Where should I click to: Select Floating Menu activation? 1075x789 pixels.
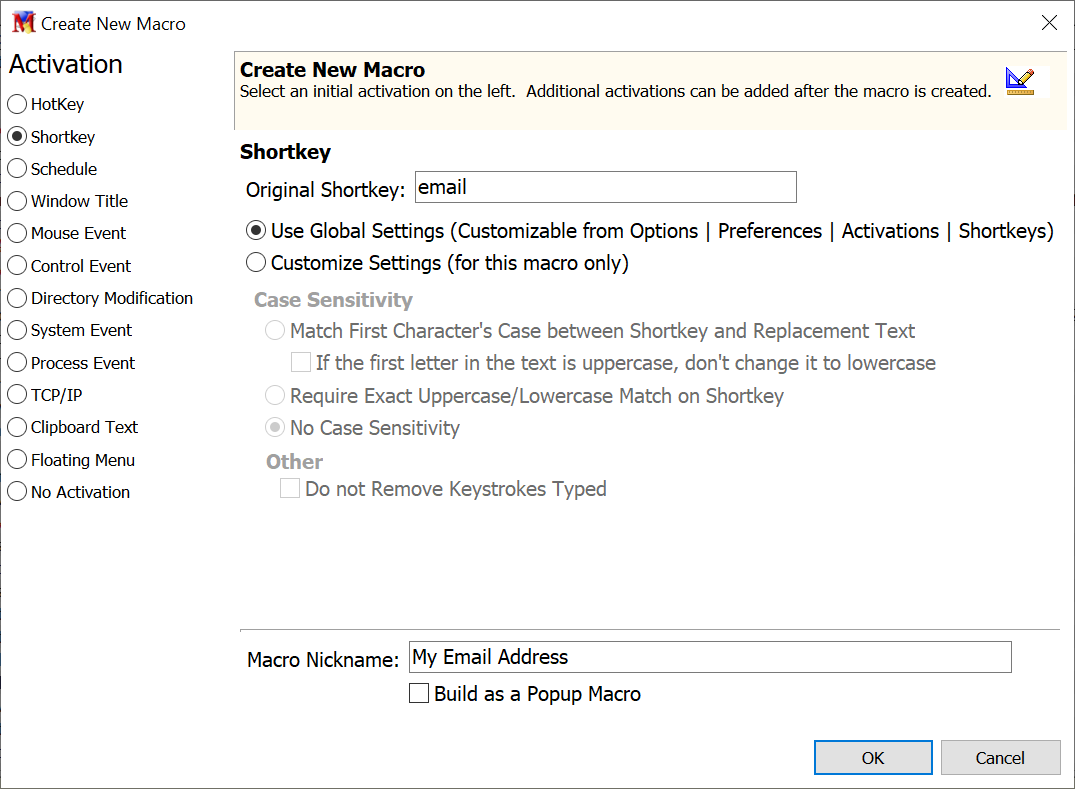point(17,460)
